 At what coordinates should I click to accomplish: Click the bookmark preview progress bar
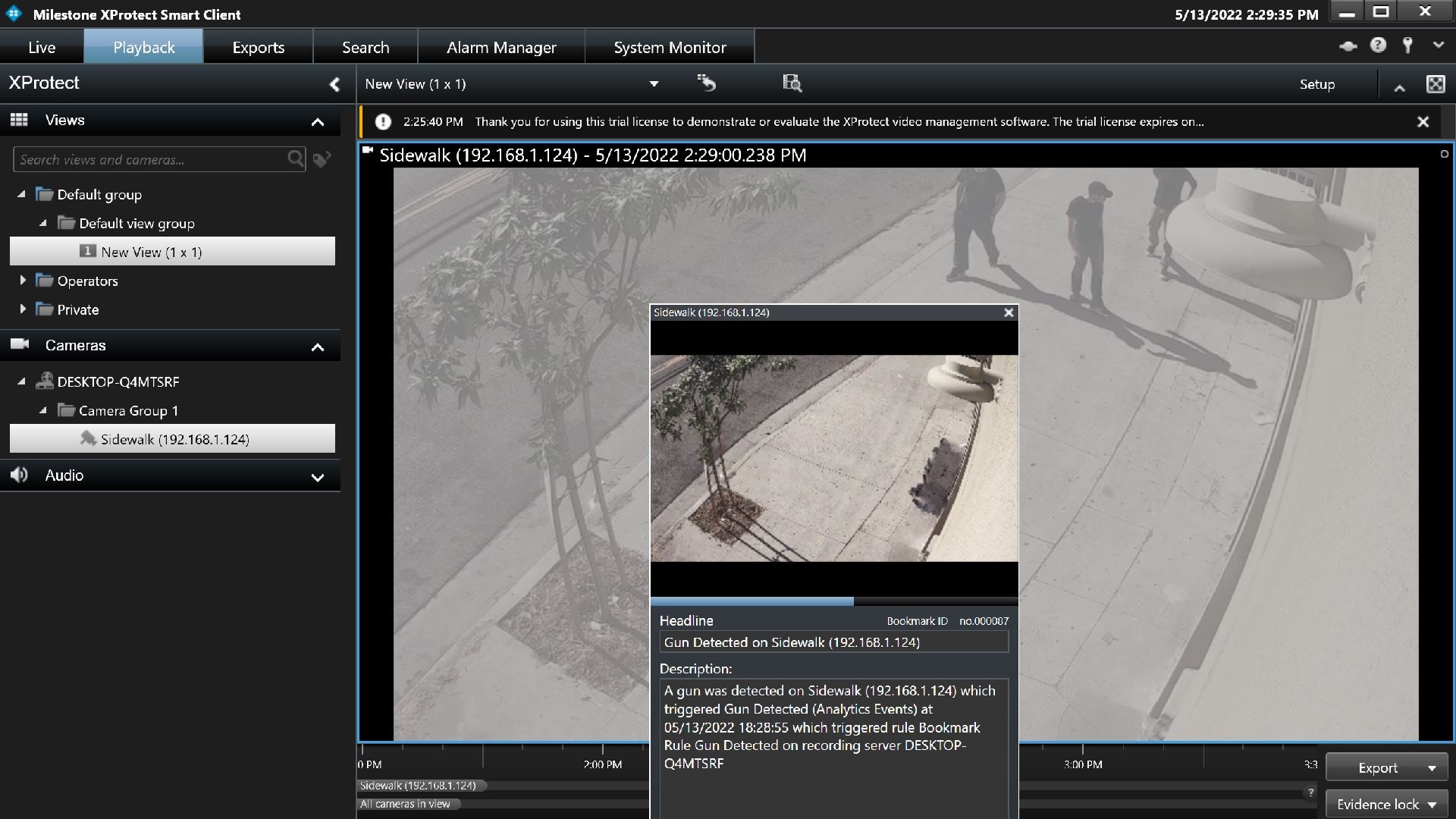pos(834,601)
